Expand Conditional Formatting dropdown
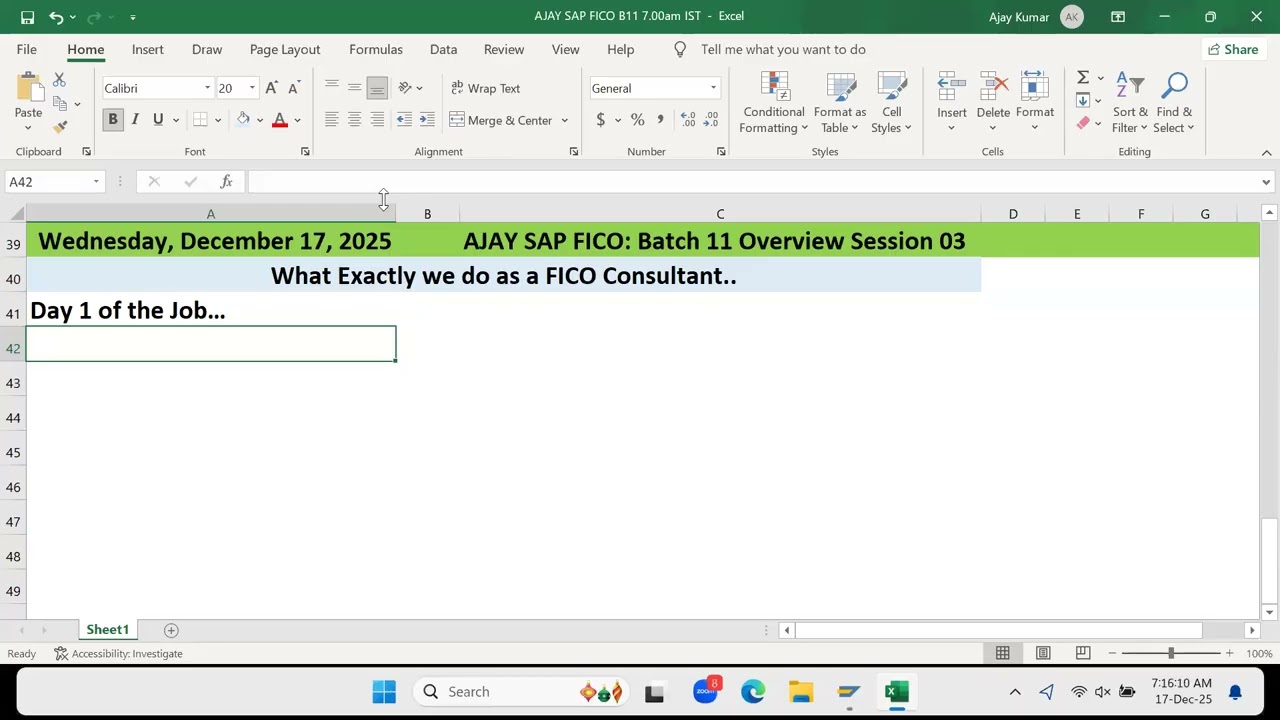 (774, 103)
